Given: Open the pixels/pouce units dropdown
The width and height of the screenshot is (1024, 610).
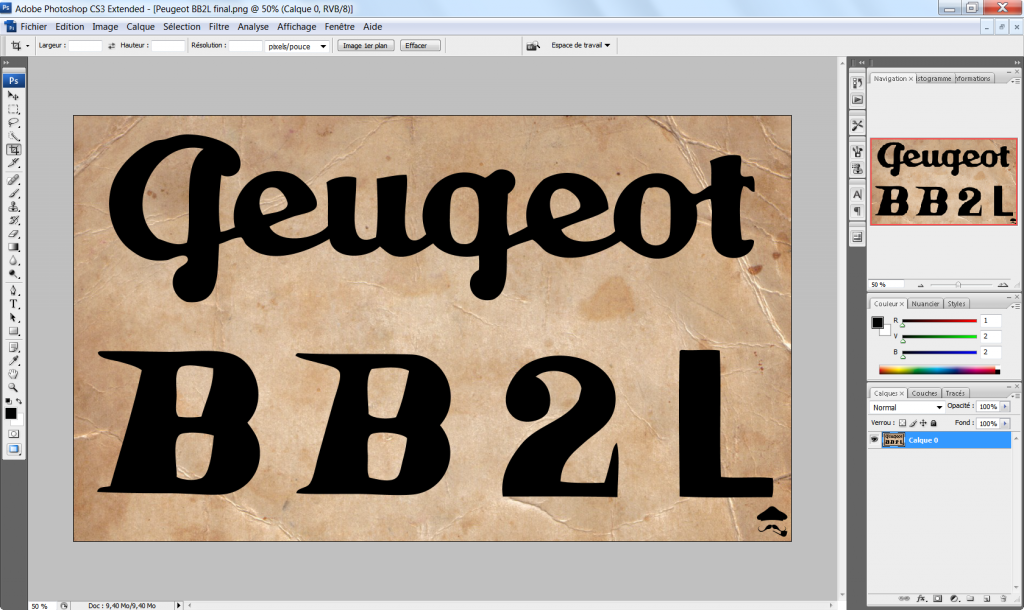Looking at the screenshot, I should pyautogui.click(x=297, y=46).
